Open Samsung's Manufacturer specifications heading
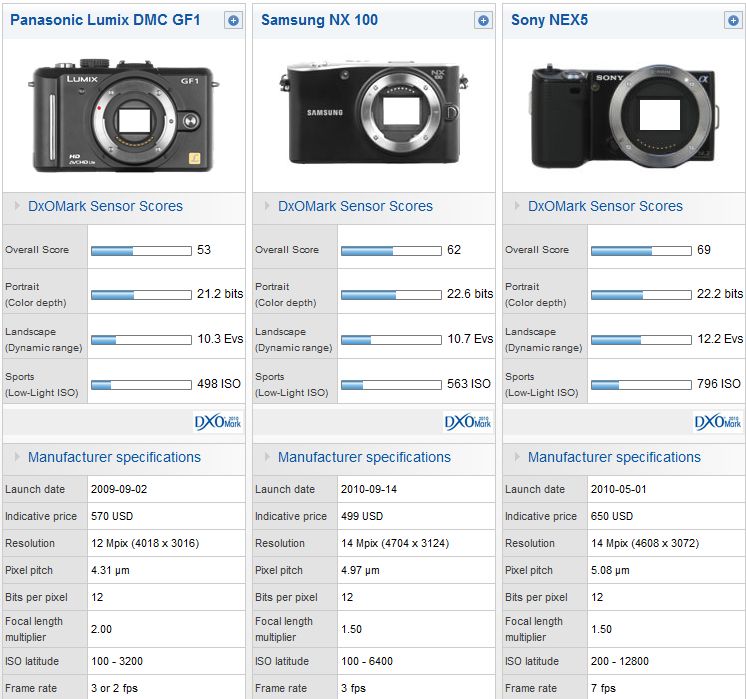Viewport: 746px width, 699px height. click(x=364, y=457)
